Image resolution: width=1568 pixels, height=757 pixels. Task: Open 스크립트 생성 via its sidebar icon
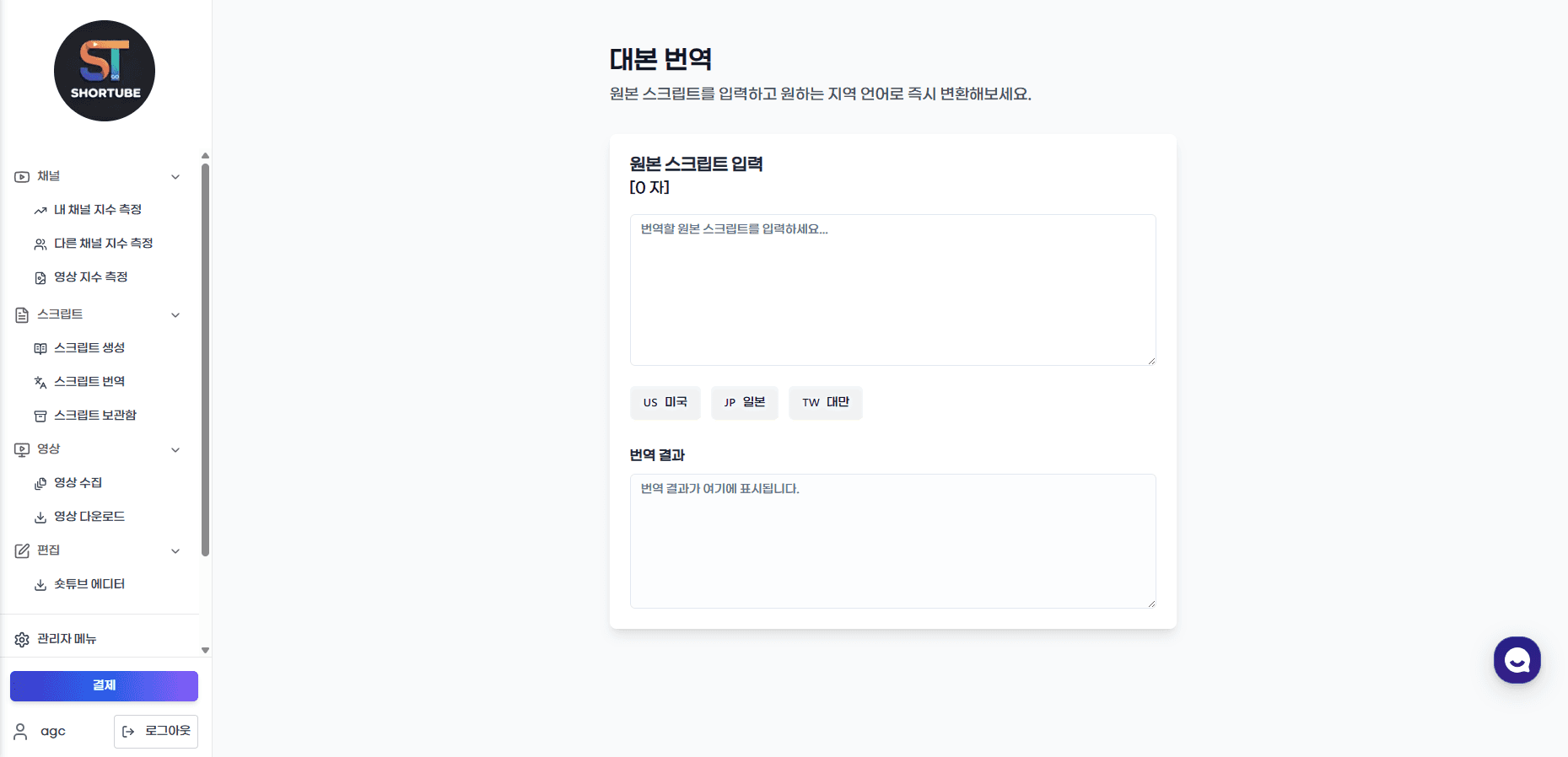[40, 347]
